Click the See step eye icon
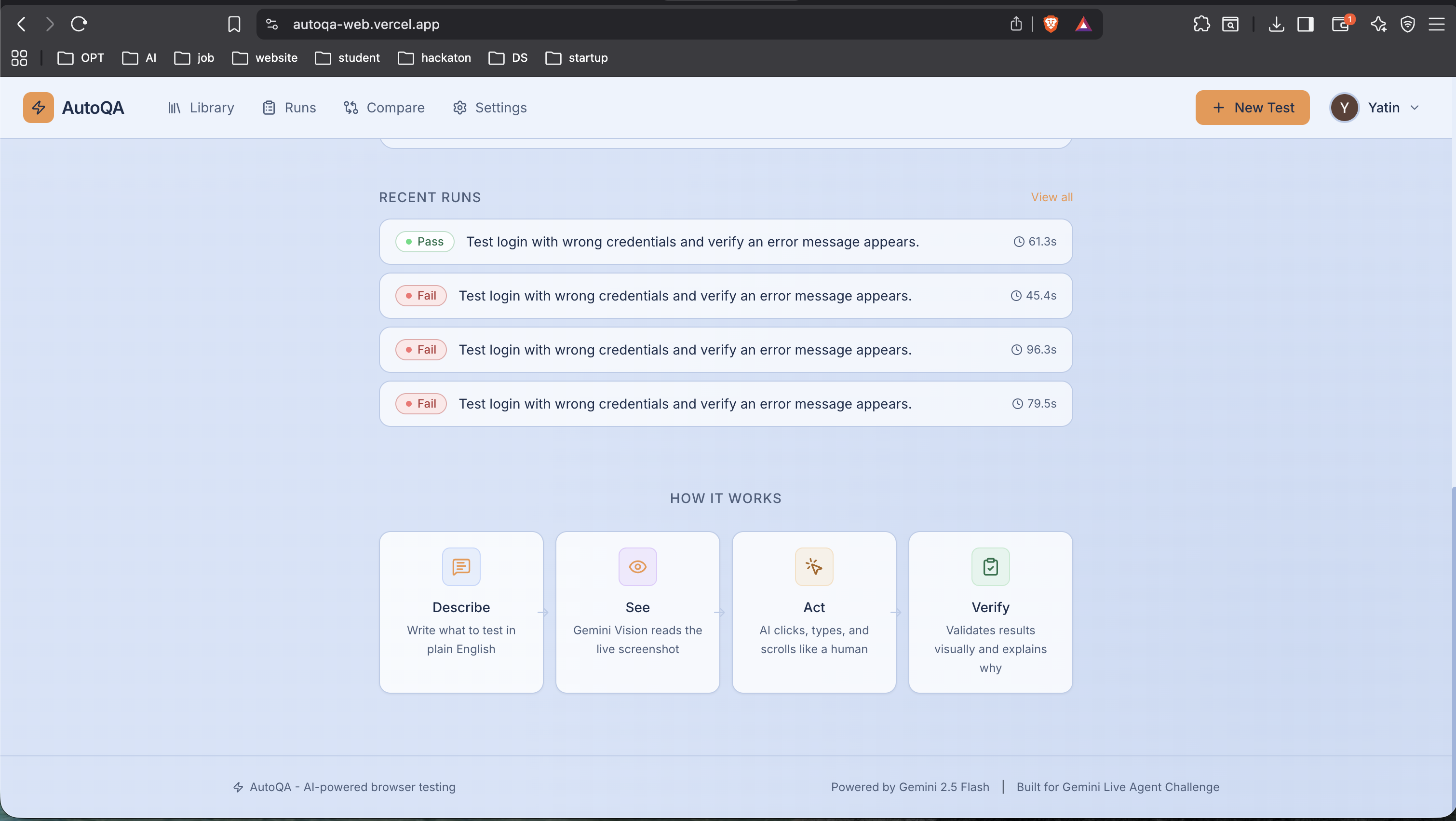This screenshot has height=821, width=1456. 637,567
